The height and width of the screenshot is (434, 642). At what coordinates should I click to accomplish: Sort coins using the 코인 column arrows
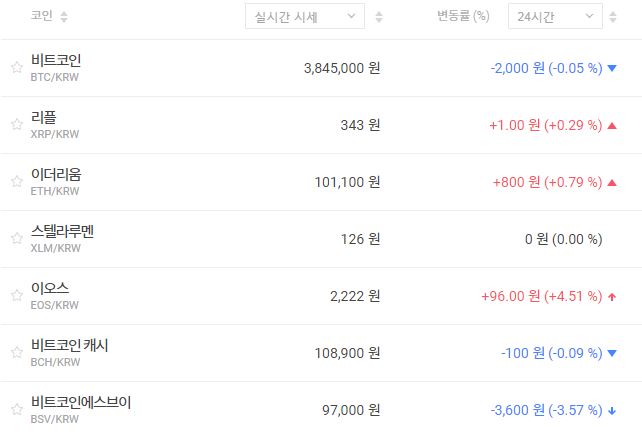(x=65, y=17)
